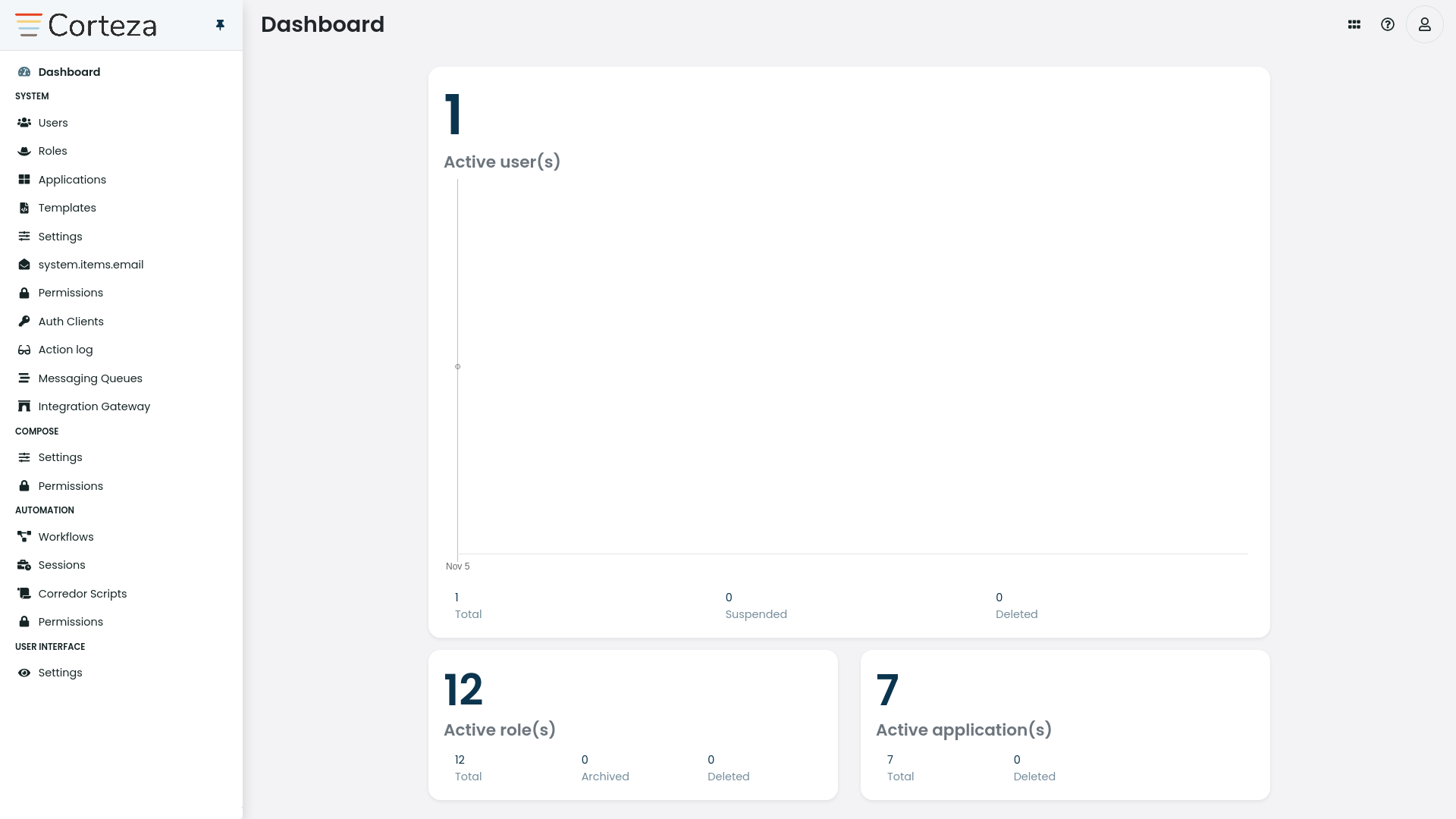This screenshot has width=1456, height=819.
Task: Click the 'Active application(s)' heading
Action: click(964, 730)
